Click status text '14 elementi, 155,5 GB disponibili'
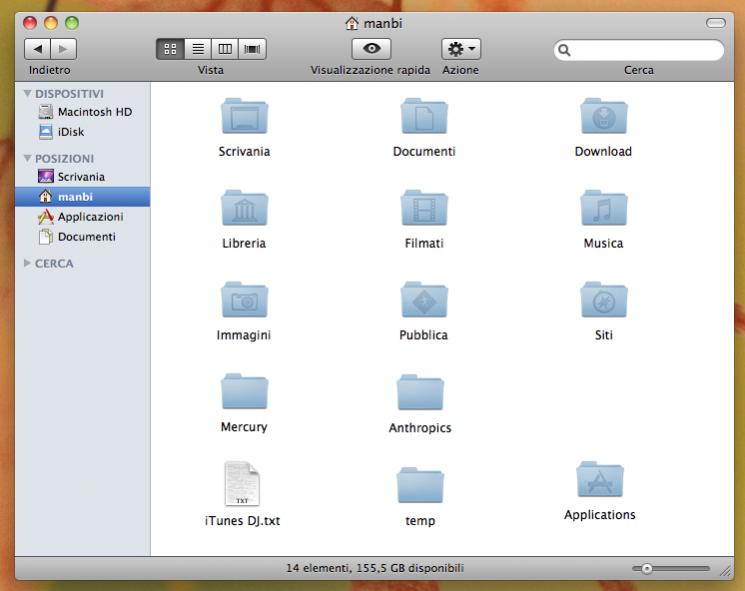The width and height of the screenshot is (745, 591). (375, 568)
